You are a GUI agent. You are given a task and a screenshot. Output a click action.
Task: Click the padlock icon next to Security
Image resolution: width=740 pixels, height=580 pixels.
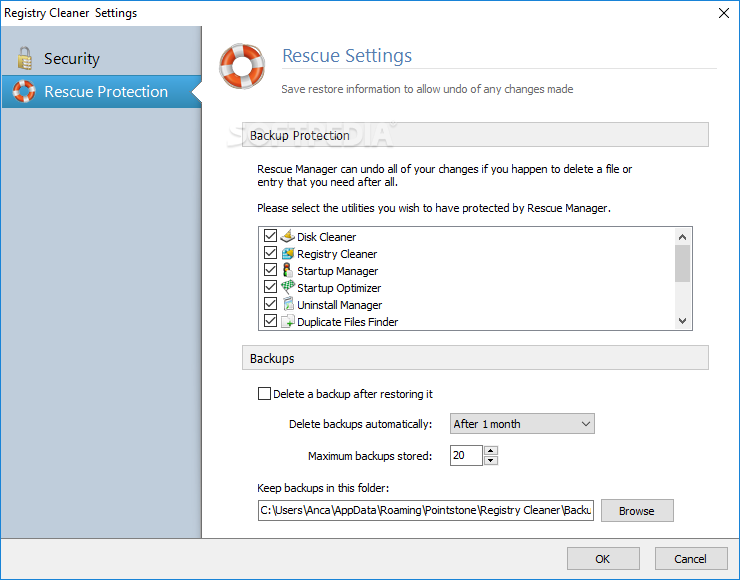25,58
